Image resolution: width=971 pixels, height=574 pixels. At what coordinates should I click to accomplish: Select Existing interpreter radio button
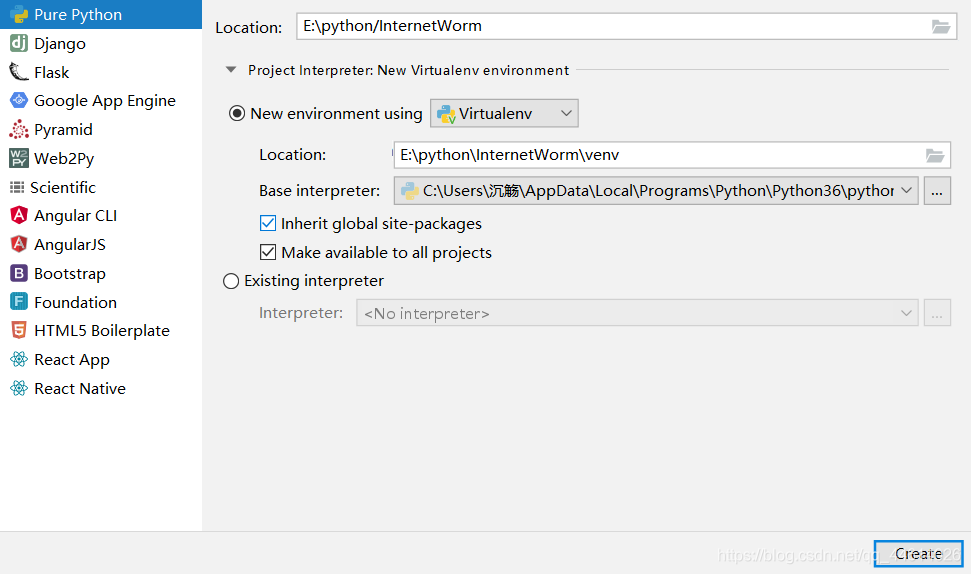tap(231, 281)
